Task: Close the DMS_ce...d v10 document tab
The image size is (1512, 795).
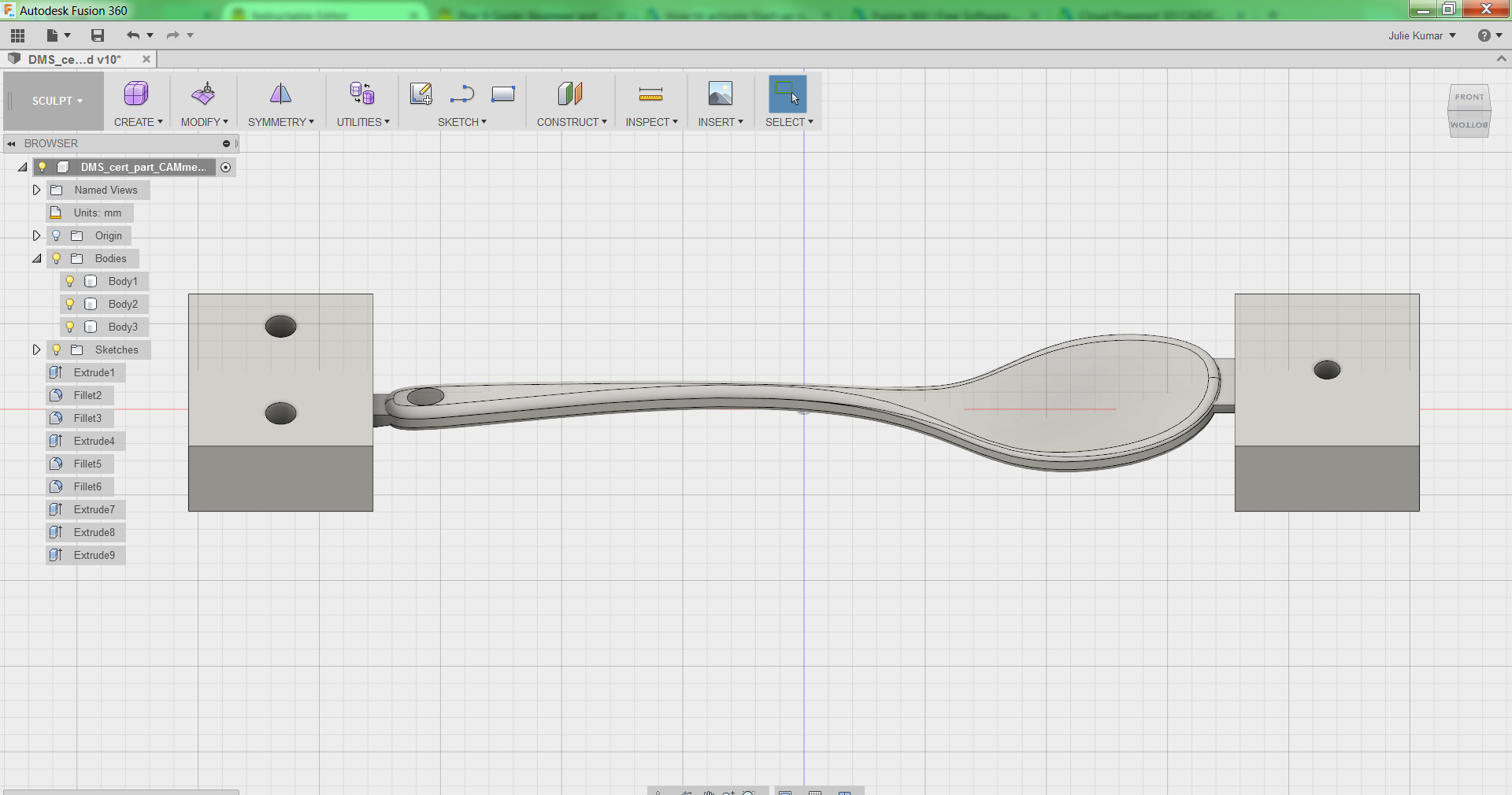Action: click(146, 59)
